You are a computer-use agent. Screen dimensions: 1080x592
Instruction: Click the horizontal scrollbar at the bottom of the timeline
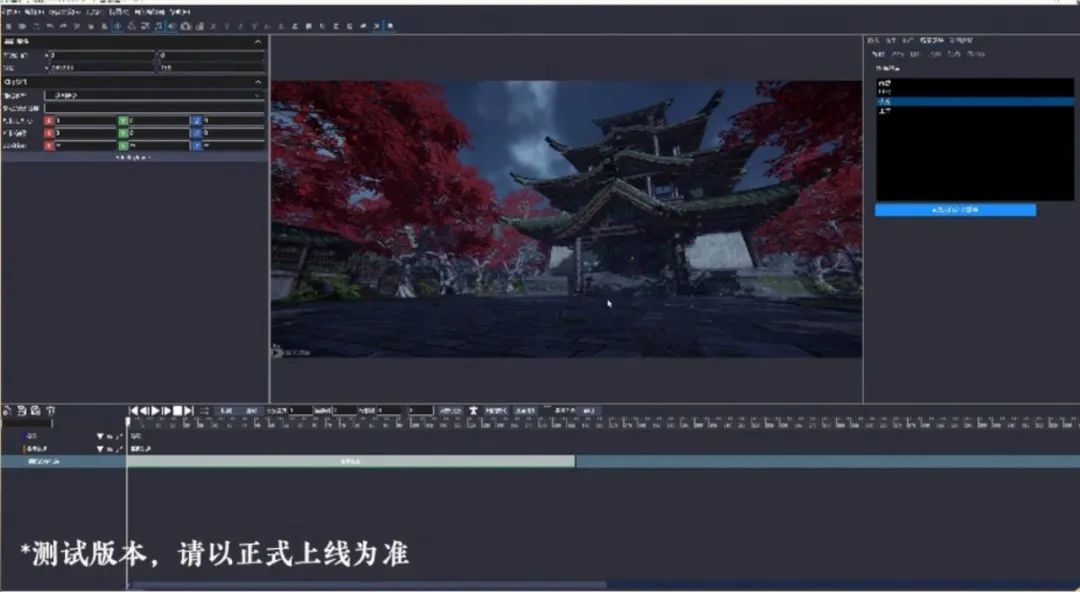click(368, 585)
